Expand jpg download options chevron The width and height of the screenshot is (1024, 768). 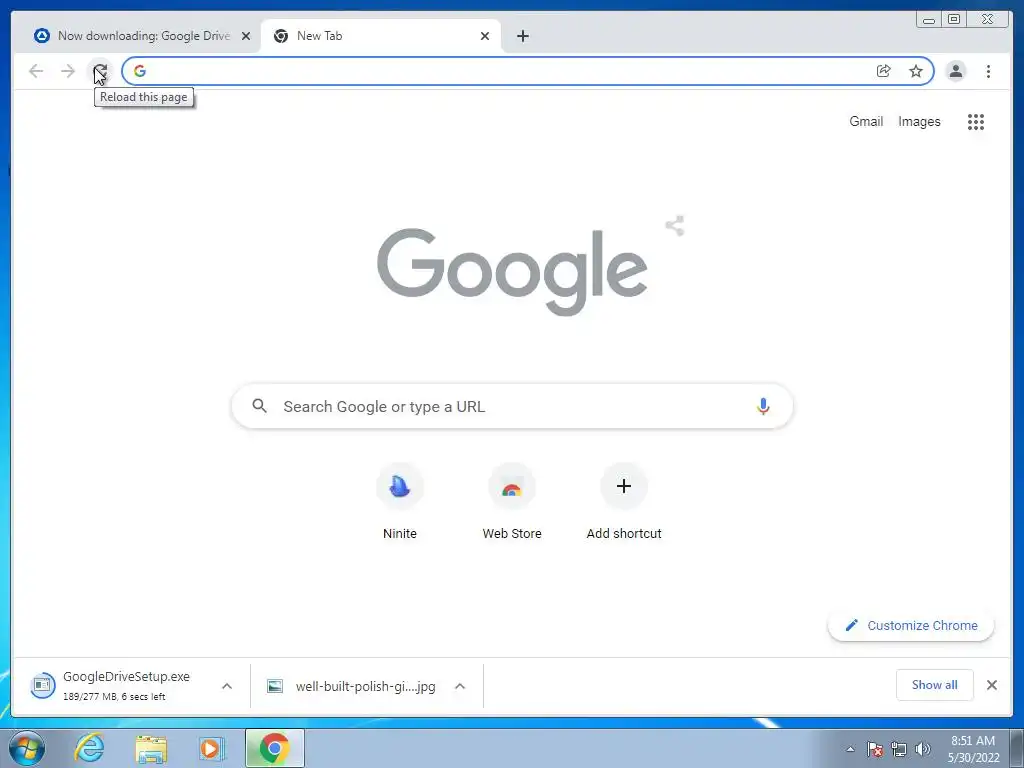[x=460, y=686]
